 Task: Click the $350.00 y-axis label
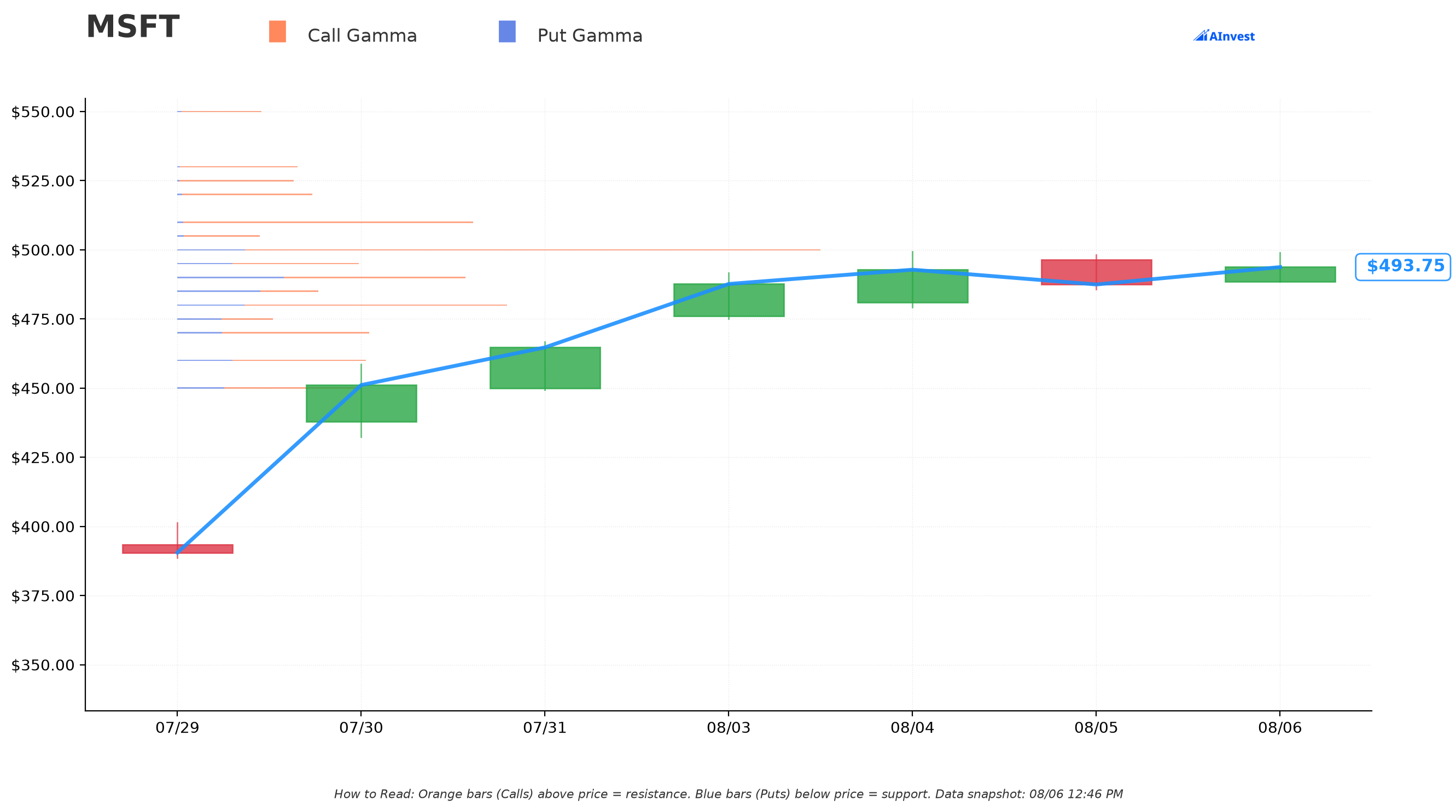pyautogui.click(x=43, y=665)
